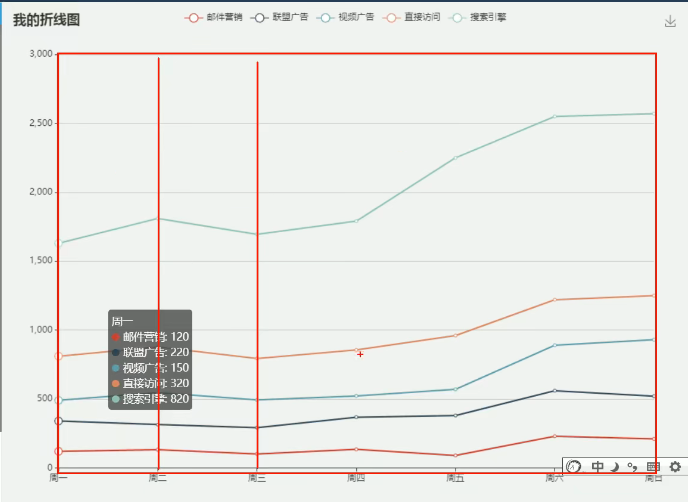This screenshot has width=688, height=502.
Task: Click 搜索引擎 data point on 周六
Action: point(555,116)
